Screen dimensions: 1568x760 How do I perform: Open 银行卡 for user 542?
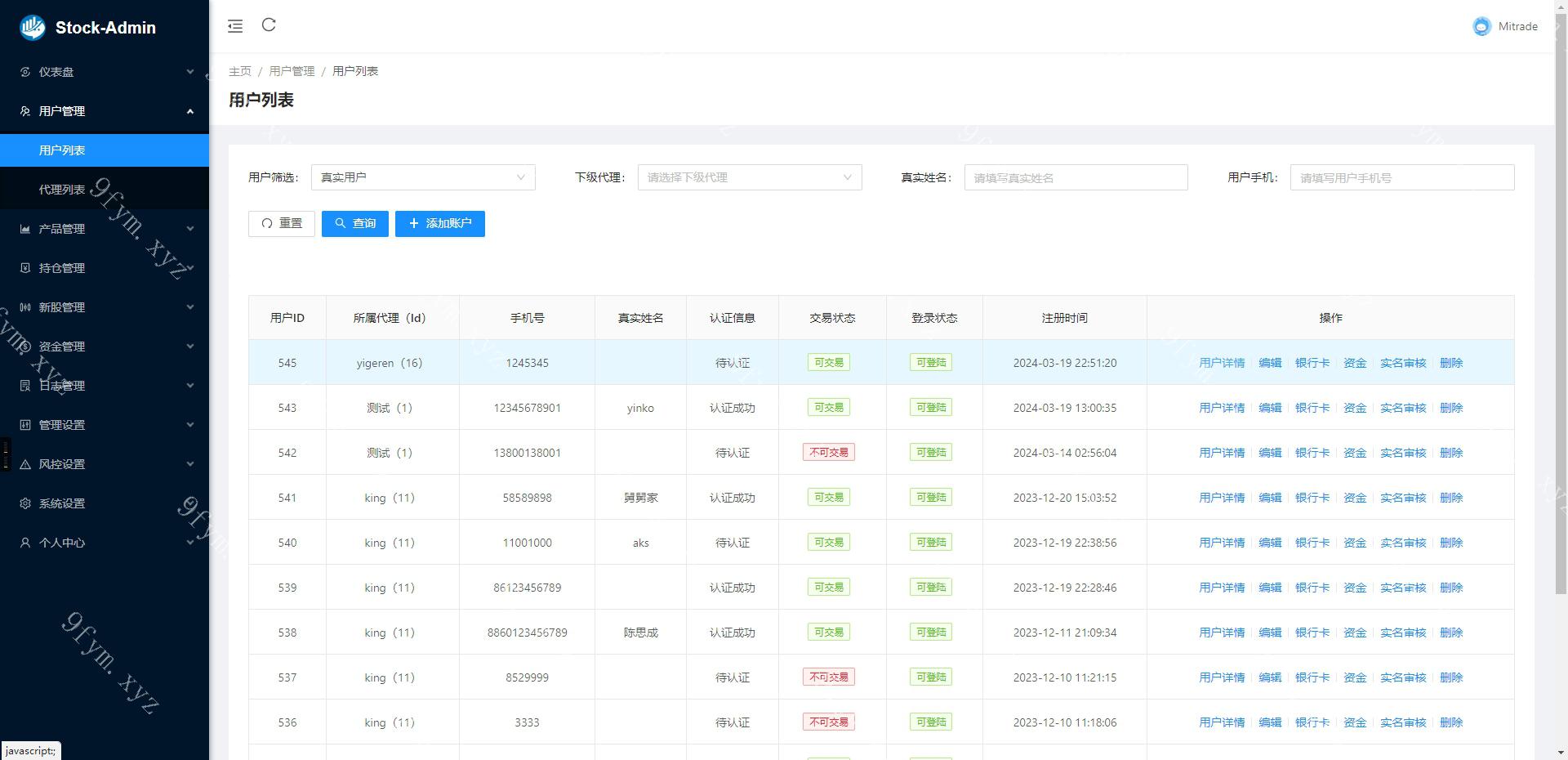[x=1312, y=453]
